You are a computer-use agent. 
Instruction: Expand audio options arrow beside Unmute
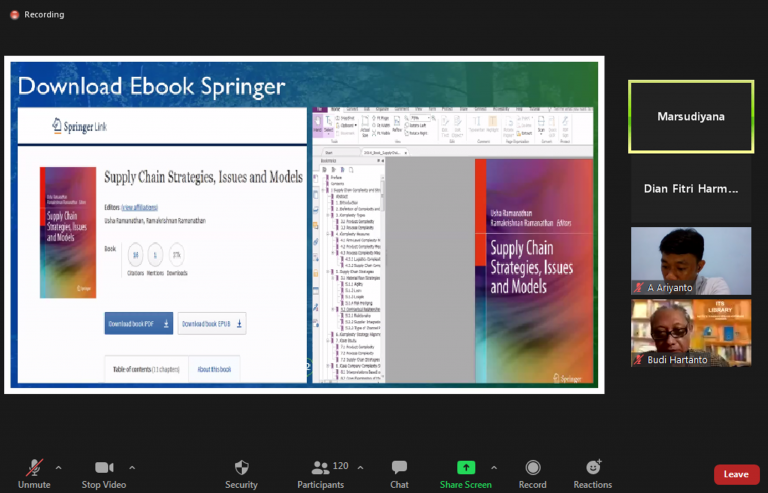[58, 467]
